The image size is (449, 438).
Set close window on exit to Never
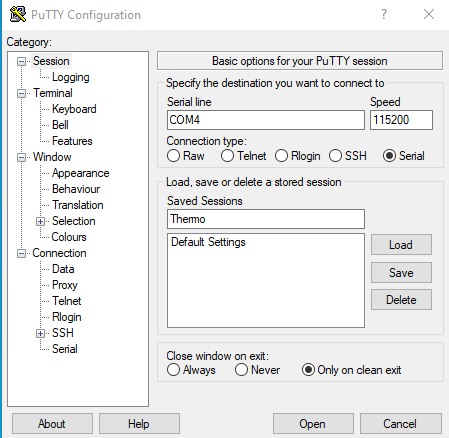[241, 370]
